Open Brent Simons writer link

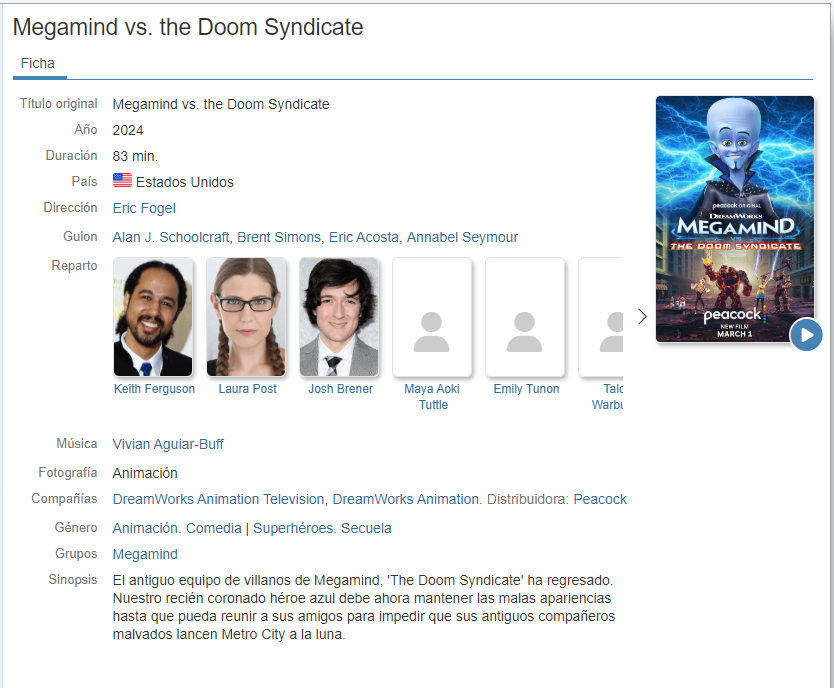(279, 237)
